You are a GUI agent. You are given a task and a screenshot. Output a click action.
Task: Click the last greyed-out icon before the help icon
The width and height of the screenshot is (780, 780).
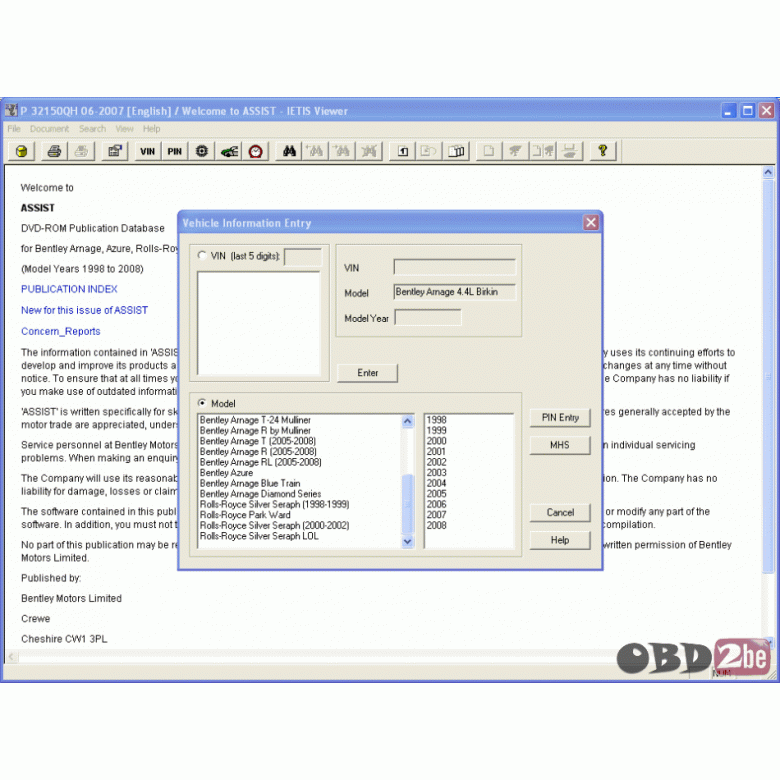point(570,151)
